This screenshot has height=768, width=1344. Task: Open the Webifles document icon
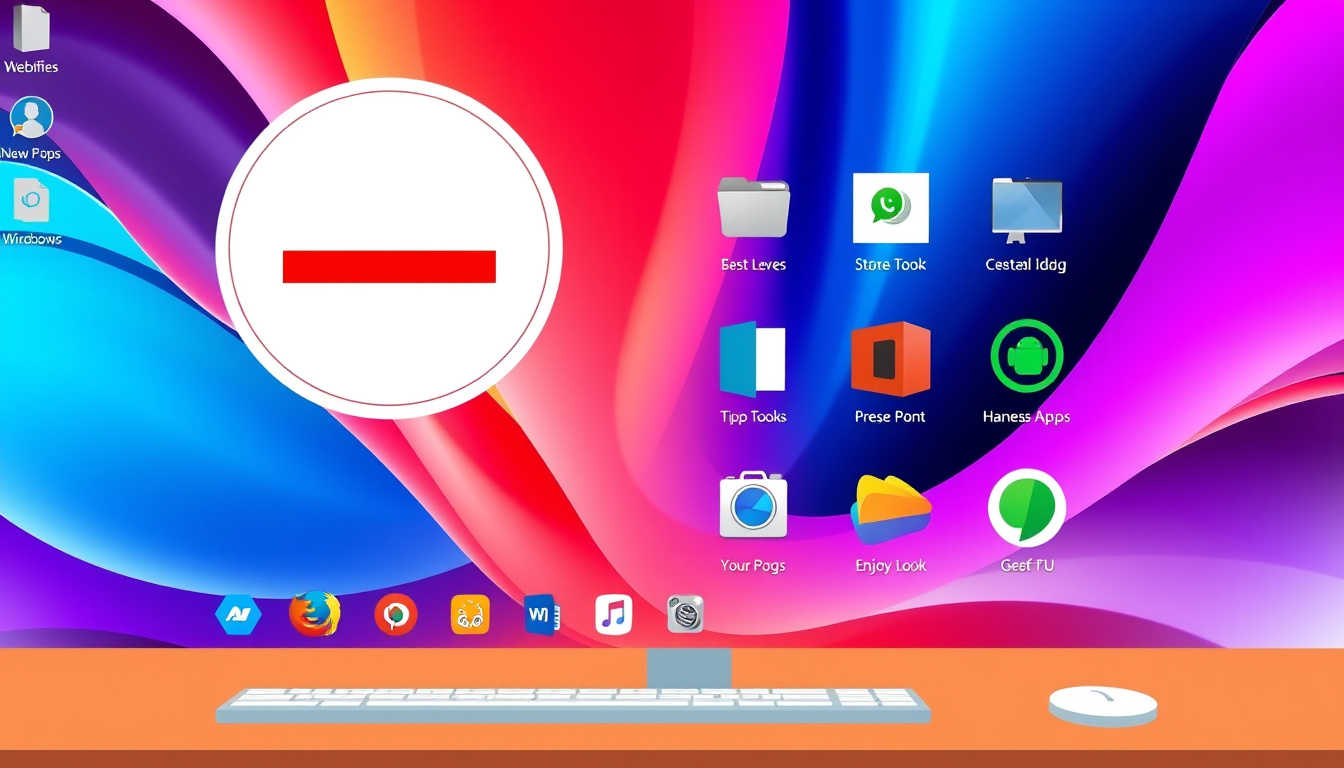[31, 27]
